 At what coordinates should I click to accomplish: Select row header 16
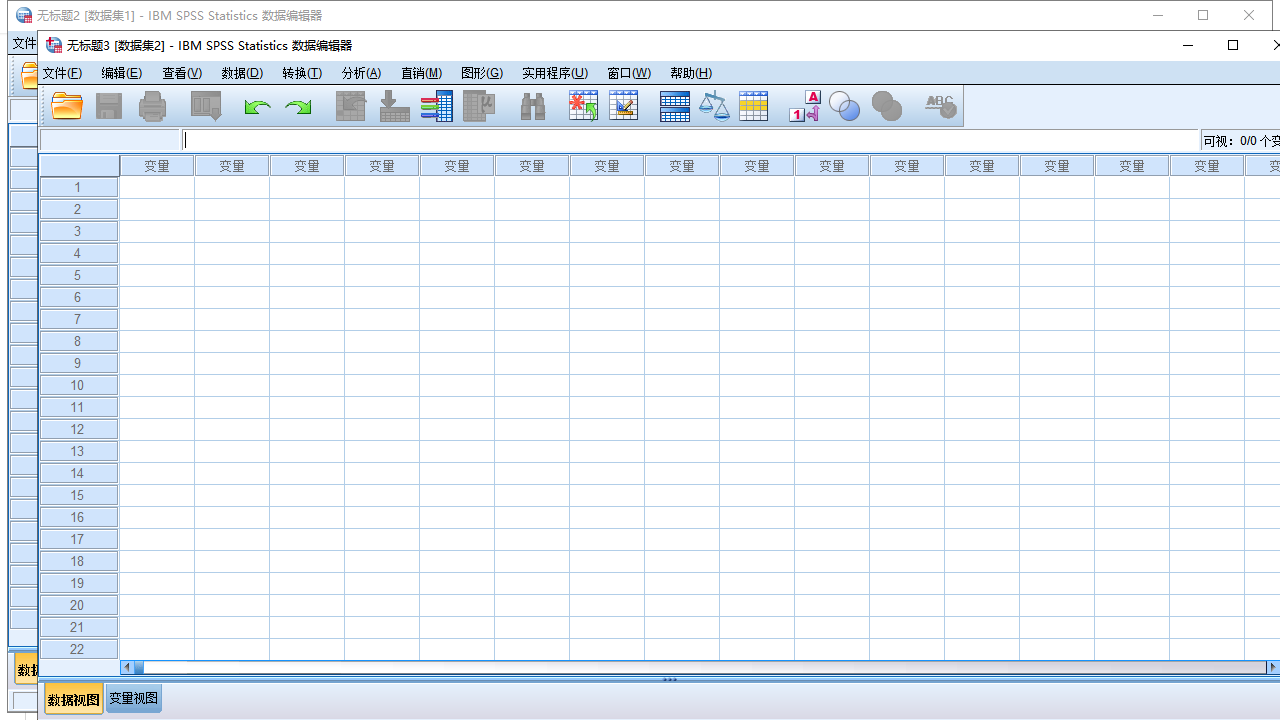click(x=79, y=517)
